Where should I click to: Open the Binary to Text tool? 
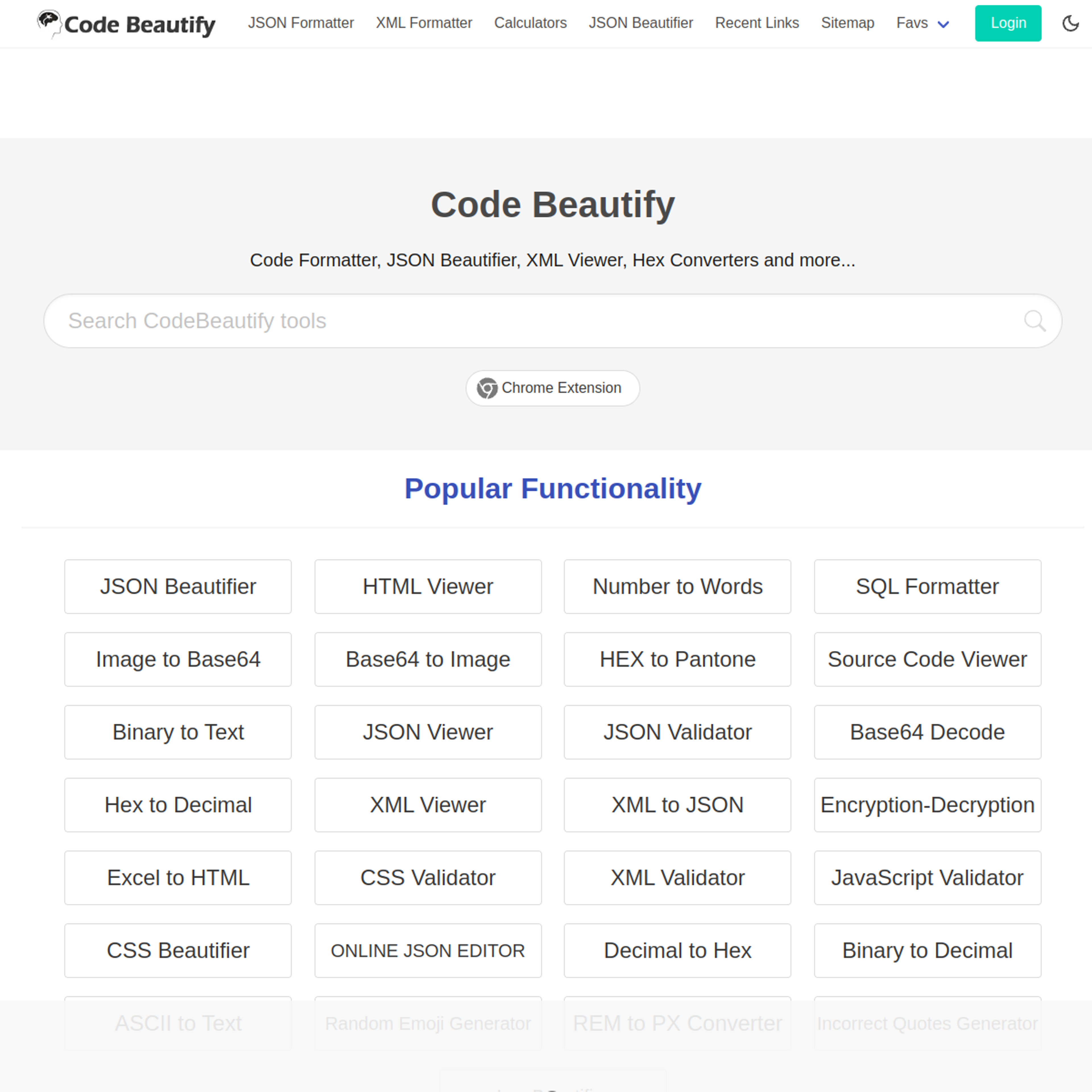coord(178,732)
